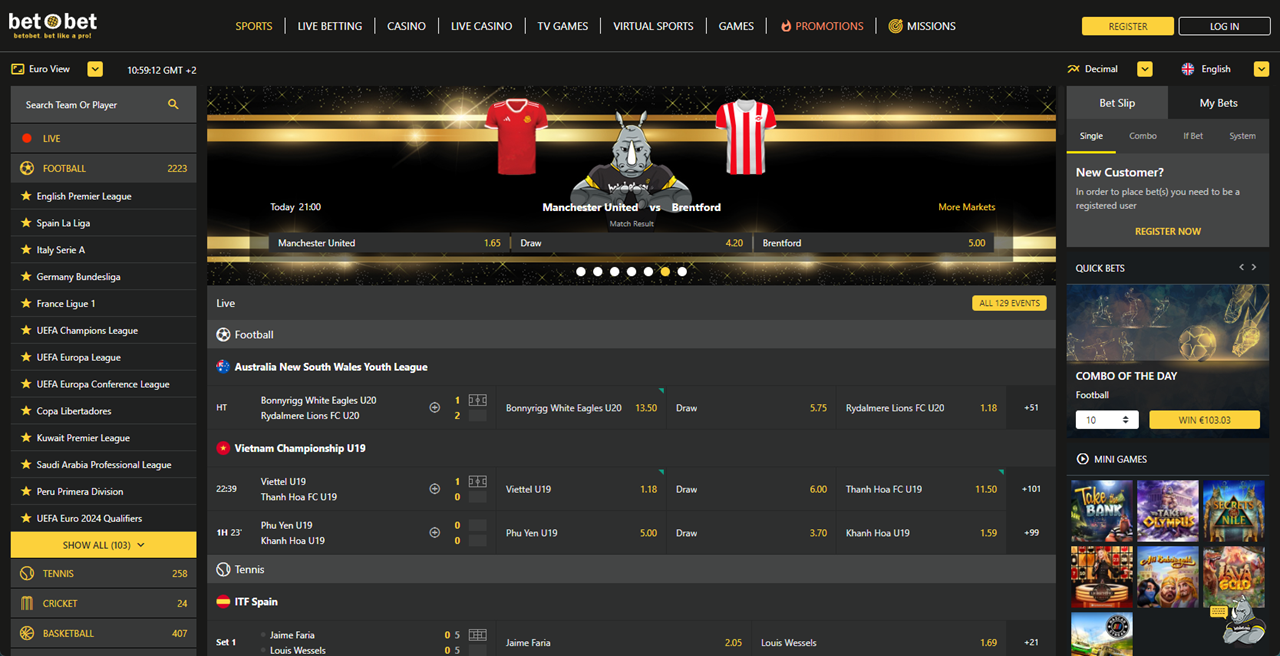Switch to the My Bets tab
Image resolution: width=1280 pixels, height=656 pixels.
pos(1218,102)
